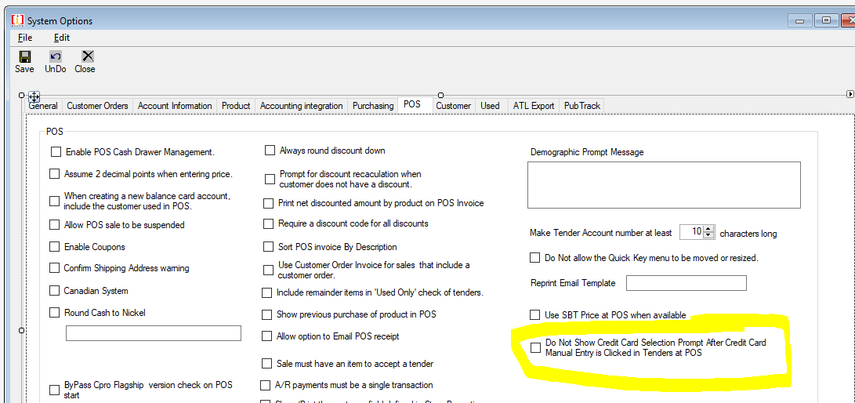
Task: Click the text field below Round Cash to Nickel
Action: tap(153, 333)
